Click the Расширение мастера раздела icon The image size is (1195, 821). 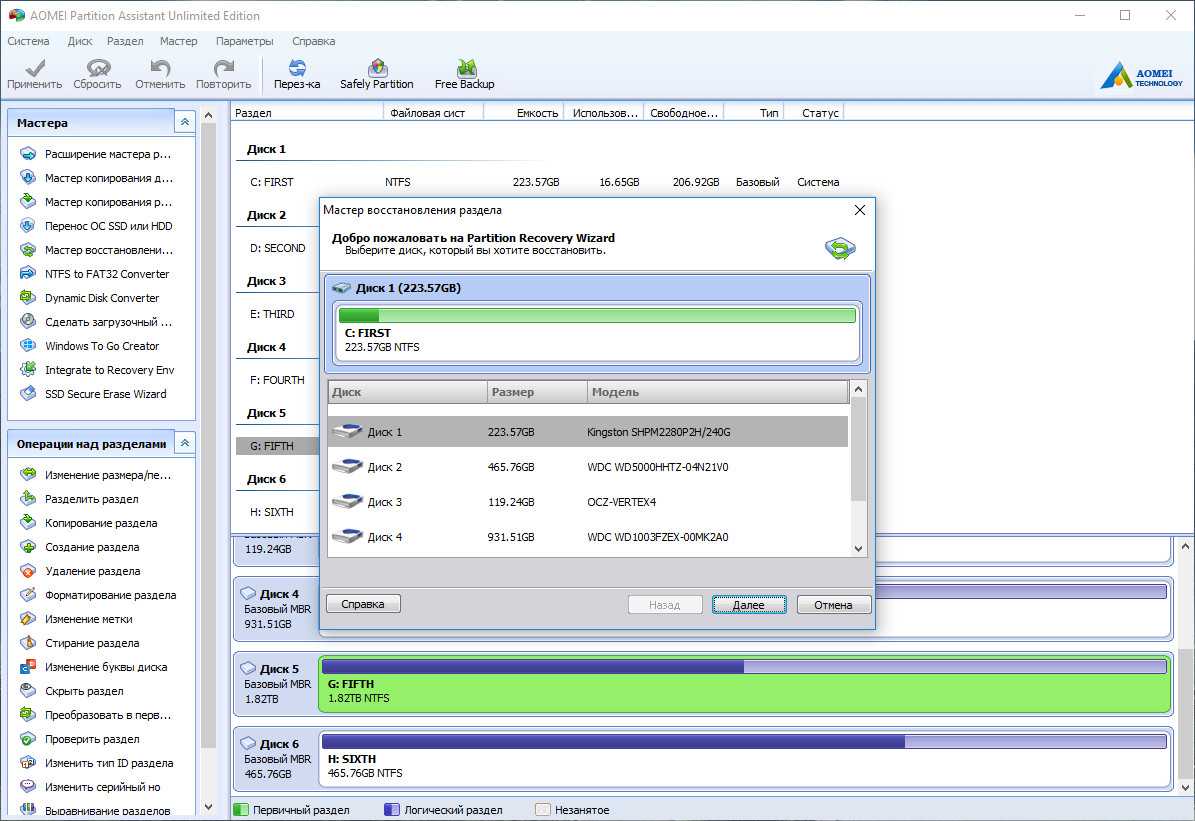[x=28, y=154]
